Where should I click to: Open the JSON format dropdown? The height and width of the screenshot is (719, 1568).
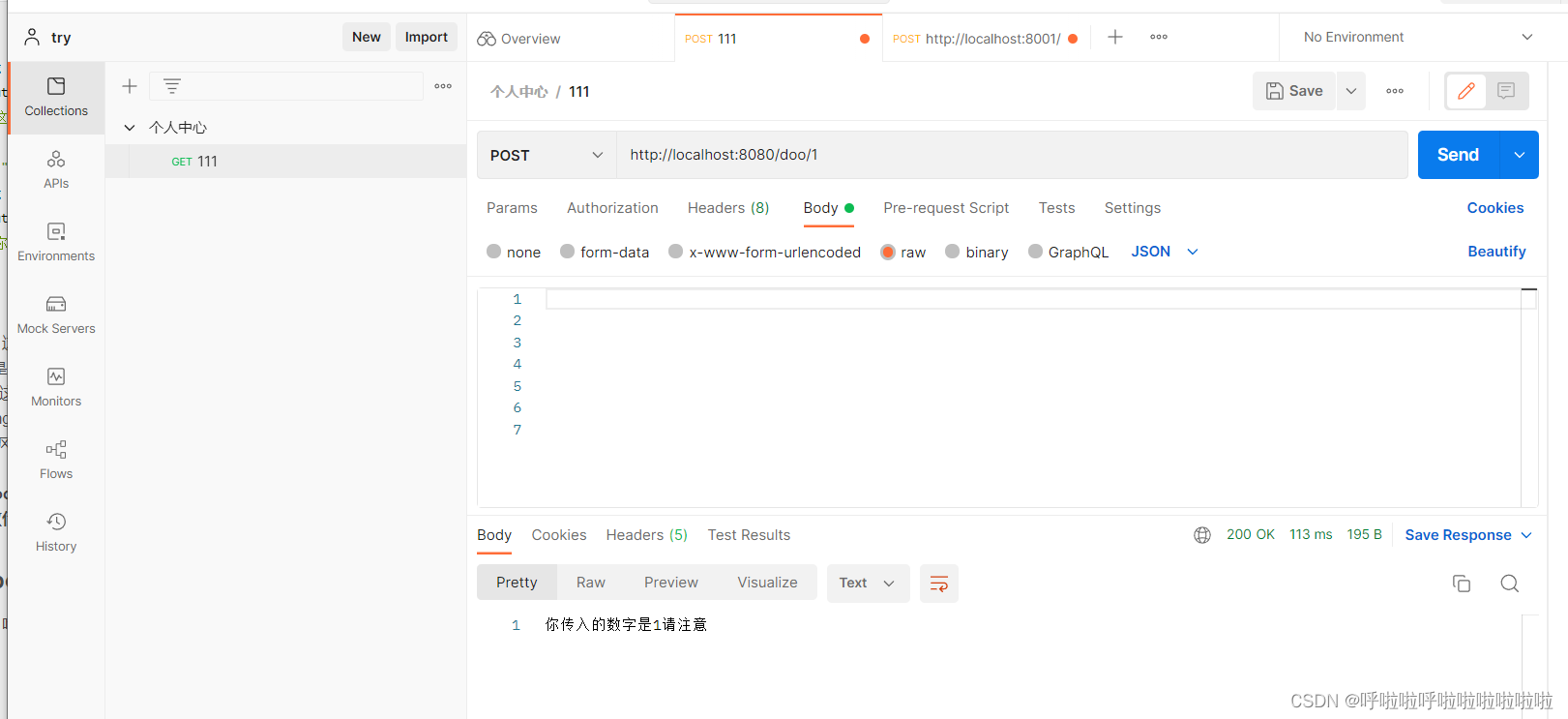[x=1165, y=252]
